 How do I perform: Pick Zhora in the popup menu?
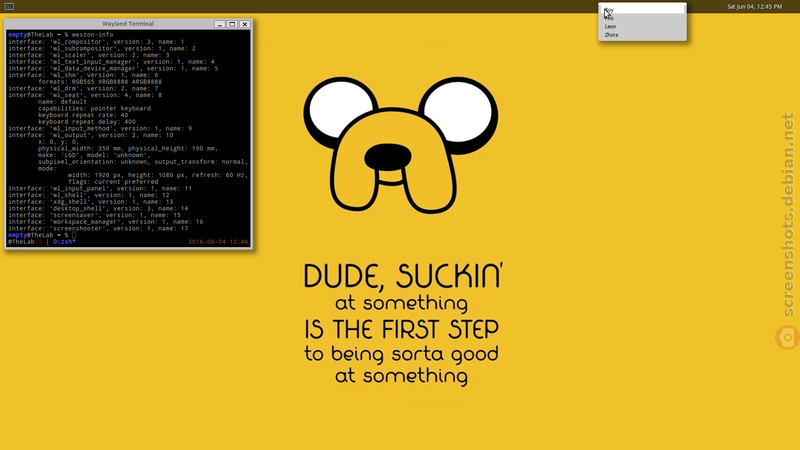[642, 35]
